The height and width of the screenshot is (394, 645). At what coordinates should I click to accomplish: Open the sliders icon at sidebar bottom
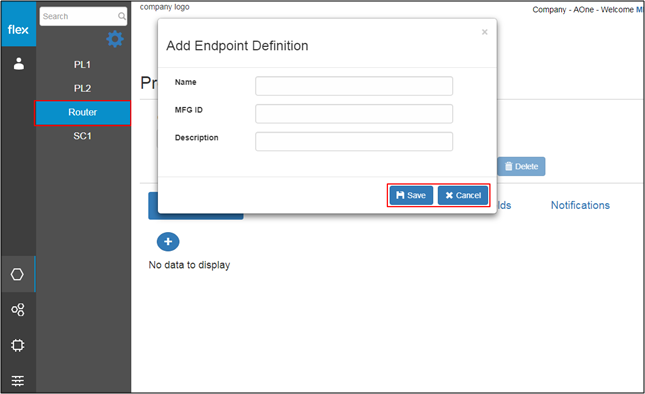coord(18,380)
